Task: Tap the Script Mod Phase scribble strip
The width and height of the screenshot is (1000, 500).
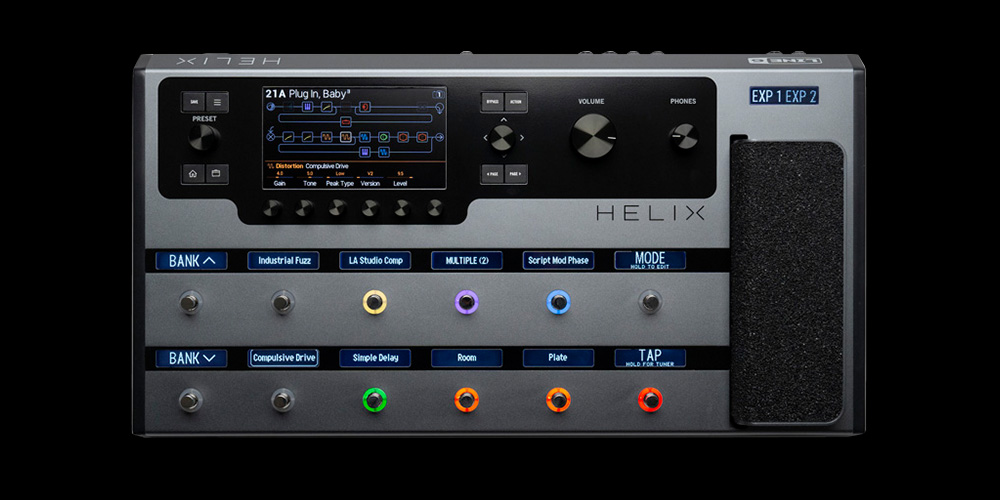Action: (559, 260)
